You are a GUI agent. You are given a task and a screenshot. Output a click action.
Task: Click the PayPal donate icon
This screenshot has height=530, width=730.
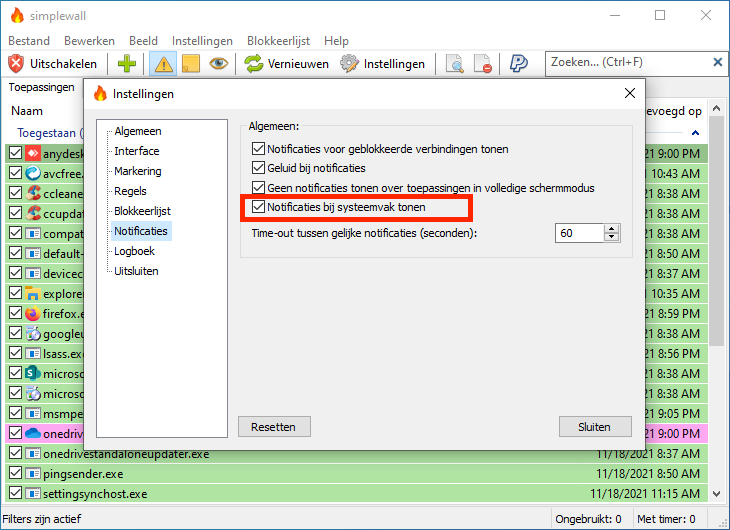(x=518, y=63)
